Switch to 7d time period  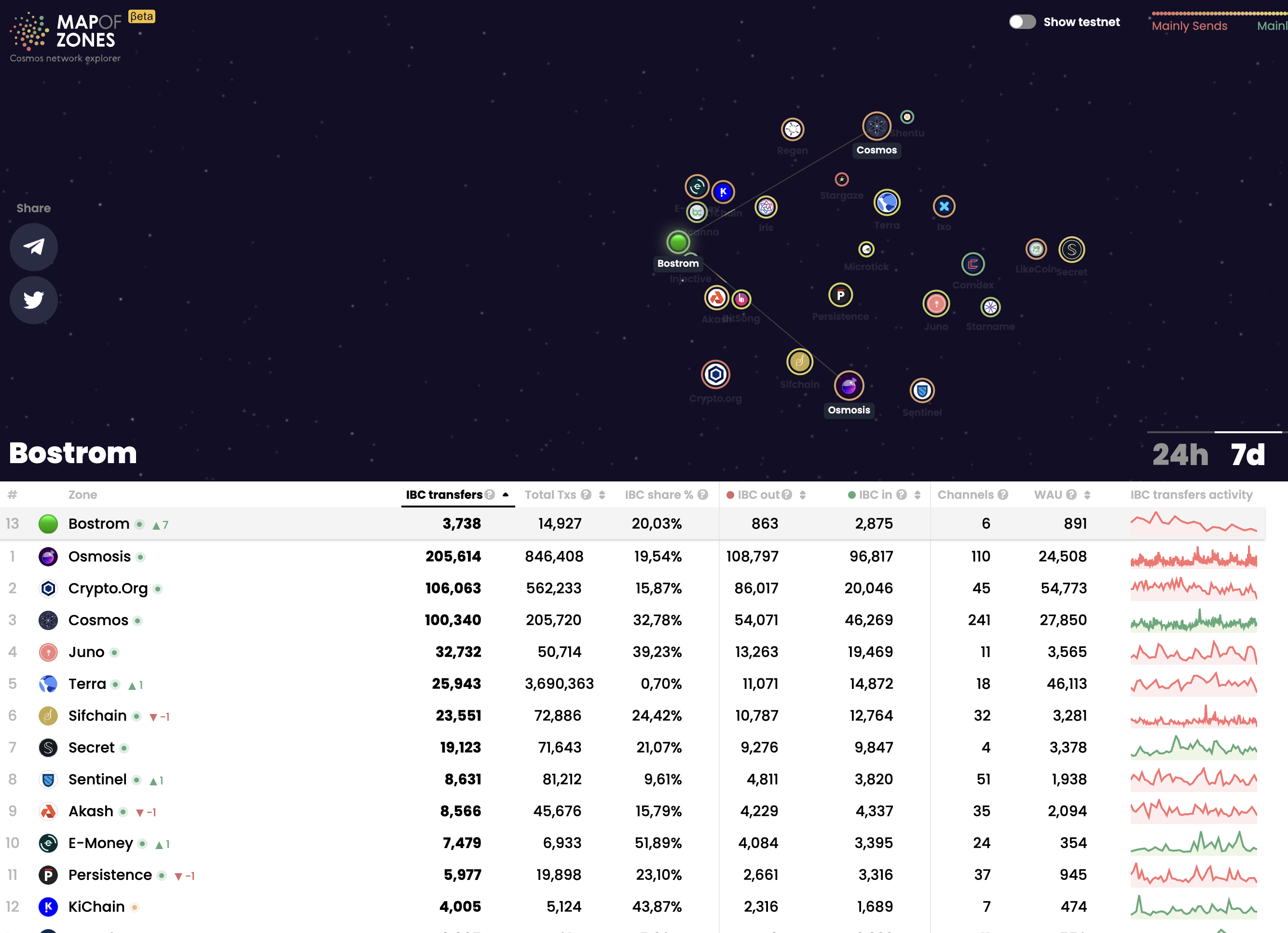1247,454
